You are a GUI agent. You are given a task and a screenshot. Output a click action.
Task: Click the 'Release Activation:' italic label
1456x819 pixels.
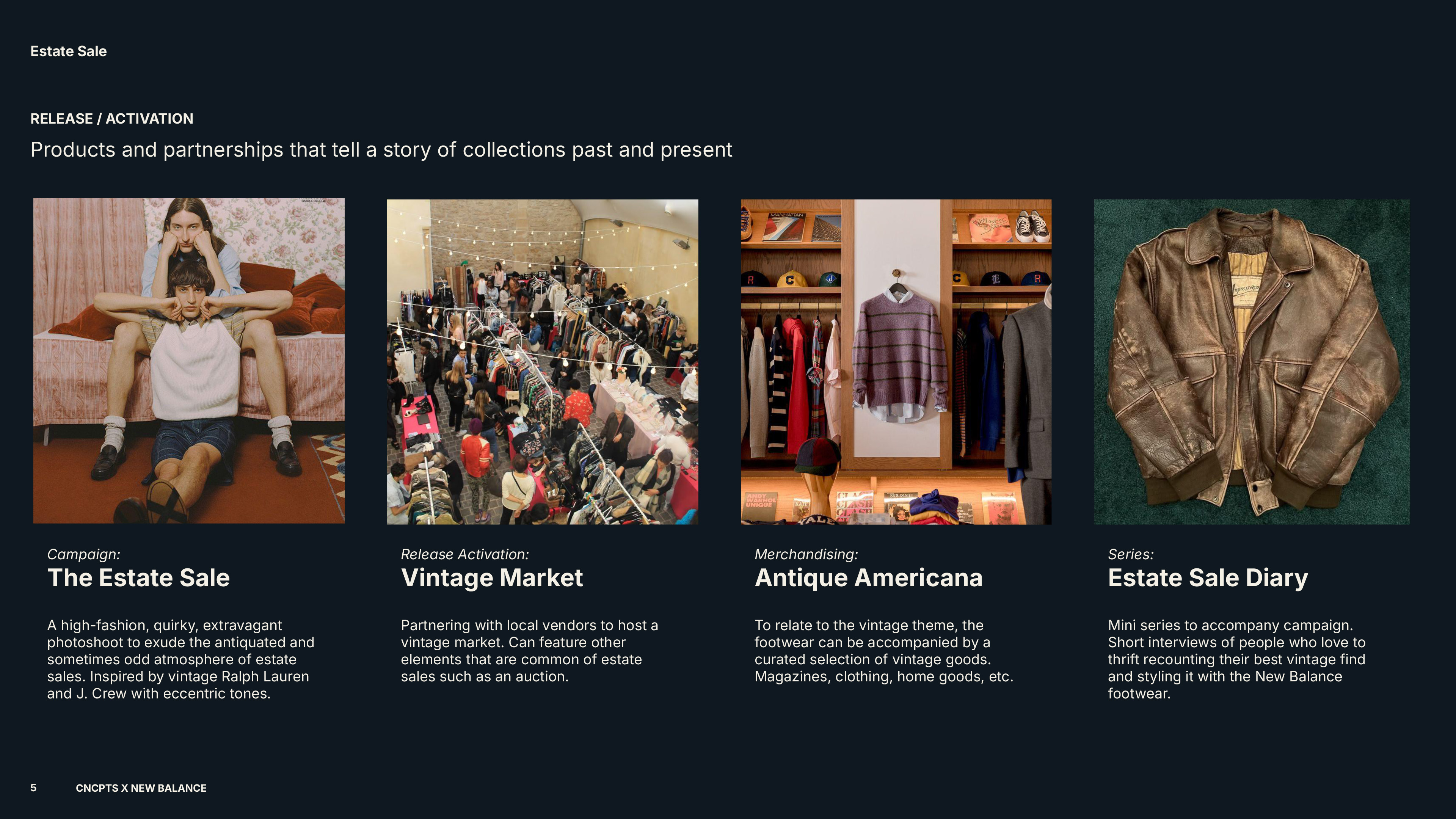point(465,554)
